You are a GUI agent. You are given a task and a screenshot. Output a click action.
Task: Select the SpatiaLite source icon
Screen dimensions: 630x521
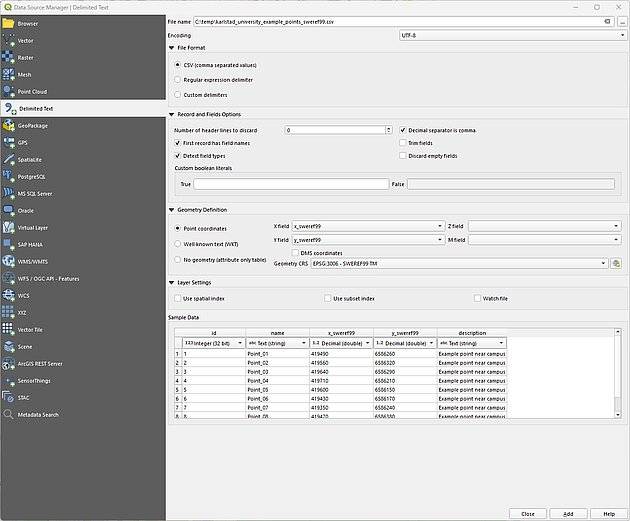8,159
